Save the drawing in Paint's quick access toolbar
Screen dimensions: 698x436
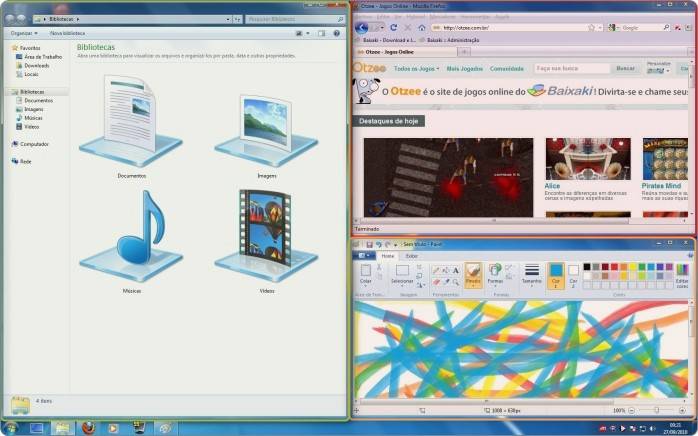pos(369,244)
